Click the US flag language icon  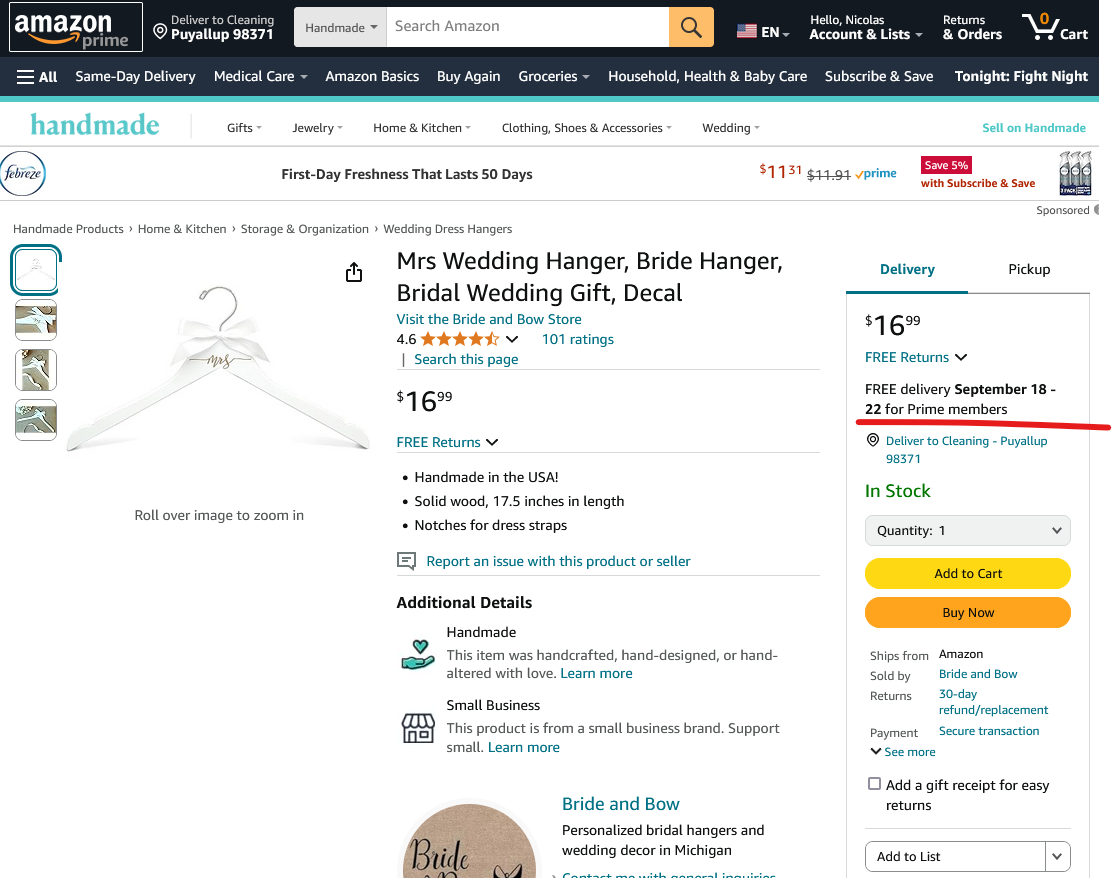click(746, 31)
